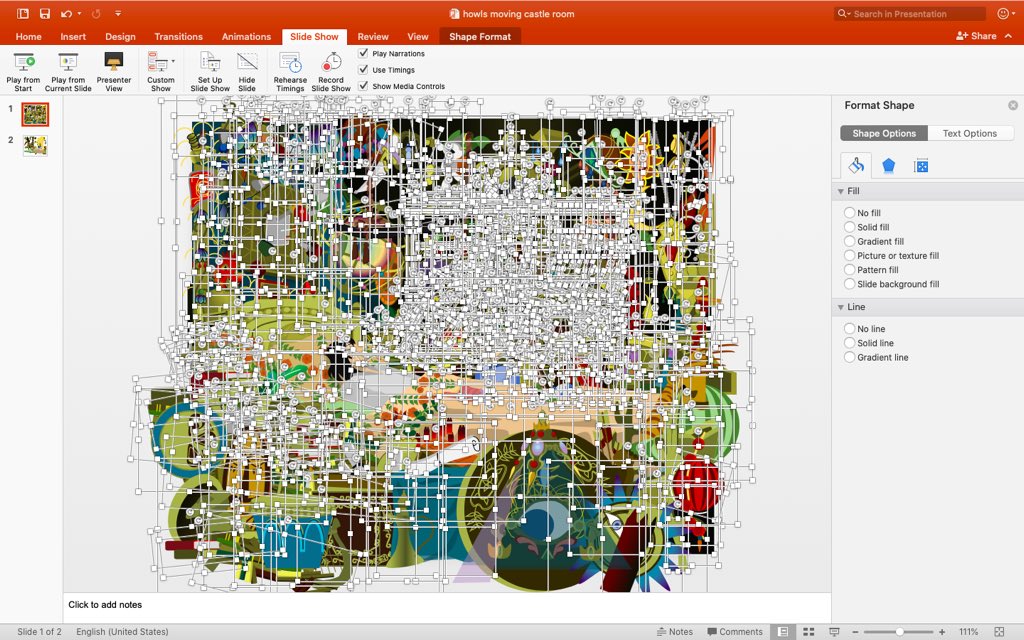Select Gradient fill option
The image size is (1024, 640).
(x=849, y=241)
